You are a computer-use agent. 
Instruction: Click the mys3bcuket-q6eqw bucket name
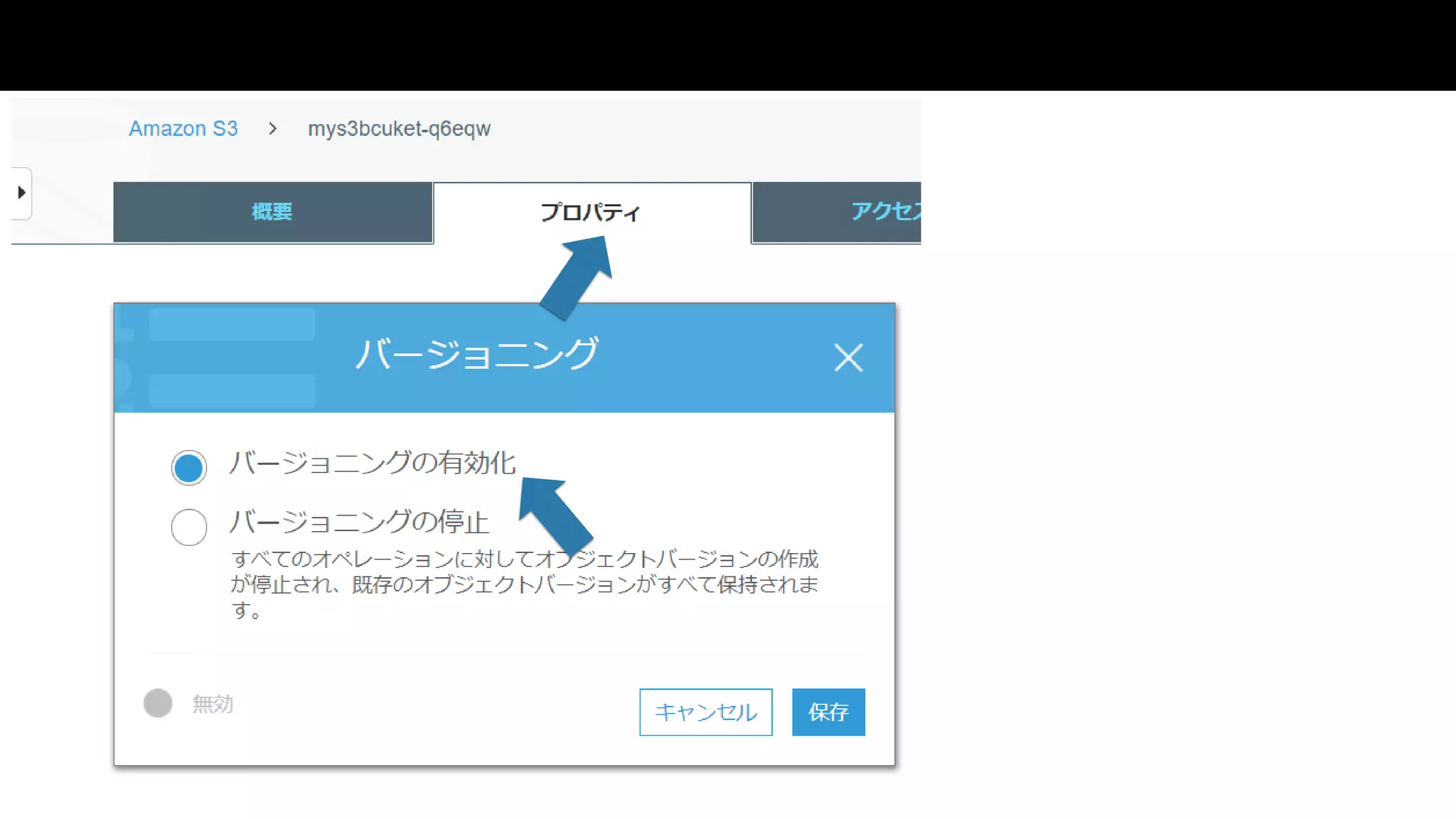(399, 129)
